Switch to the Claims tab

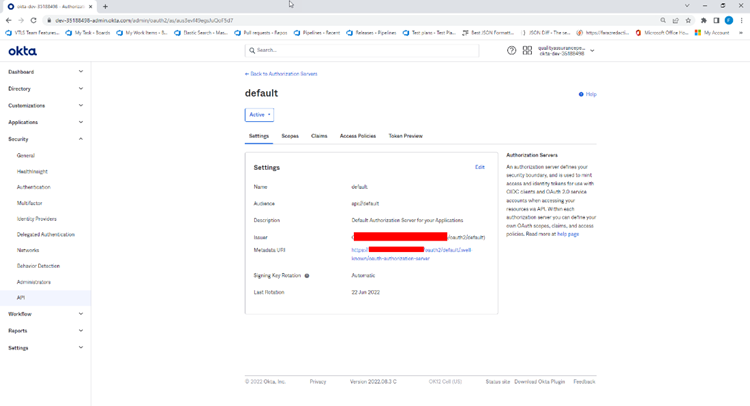tap(319, 136)
